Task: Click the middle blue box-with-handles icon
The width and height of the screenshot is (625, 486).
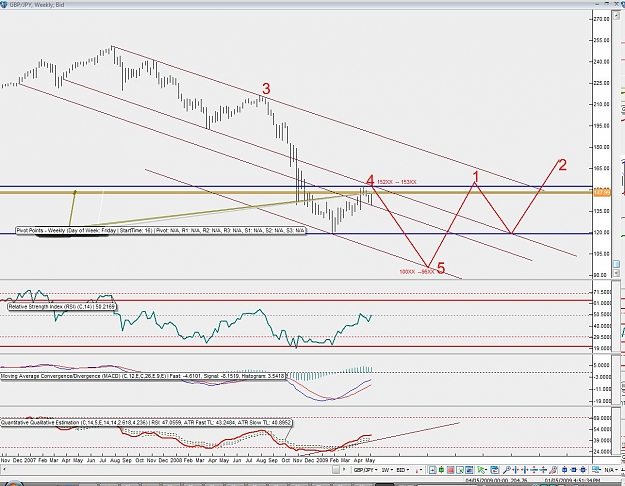Action: pos(574,470)
